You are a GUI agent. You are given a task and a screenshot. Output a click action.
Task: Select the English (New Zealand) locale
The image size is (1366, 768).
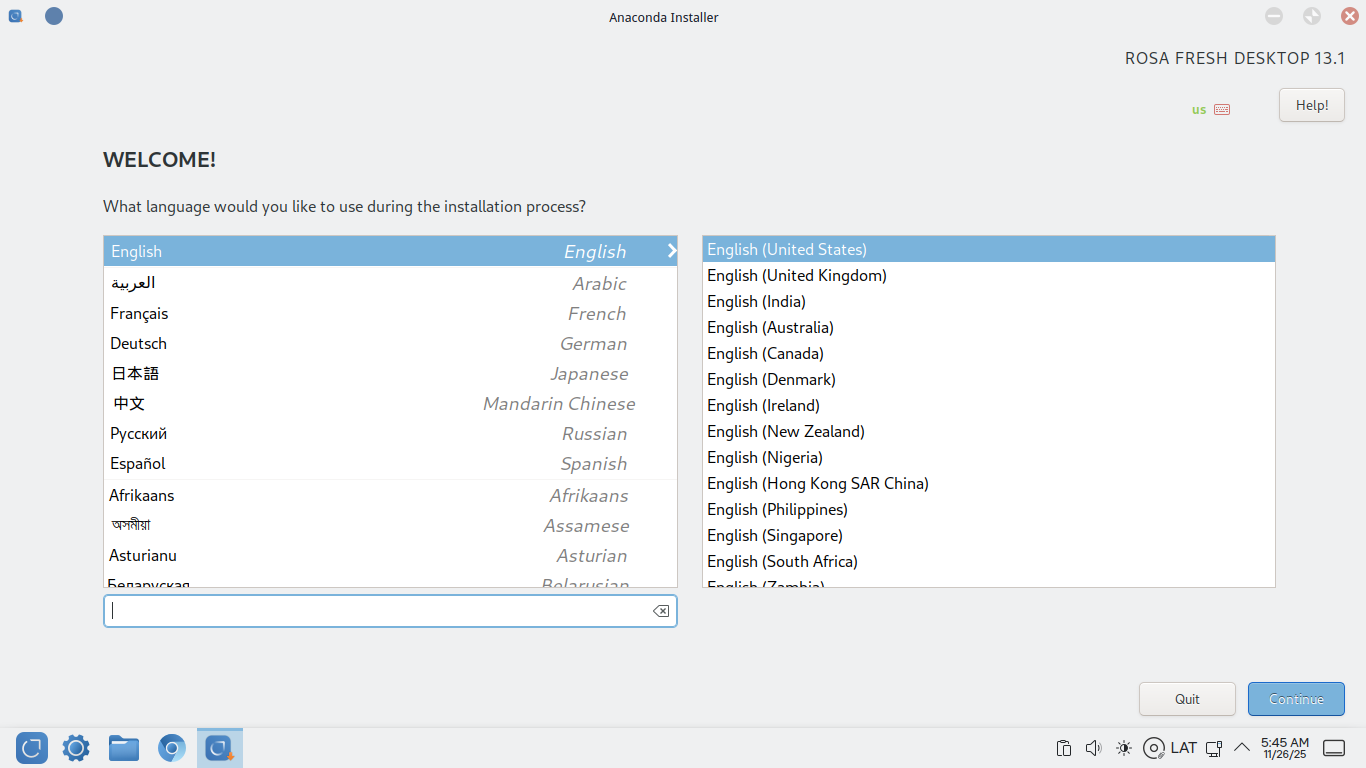pyautogui.click(x=989, y=431)
